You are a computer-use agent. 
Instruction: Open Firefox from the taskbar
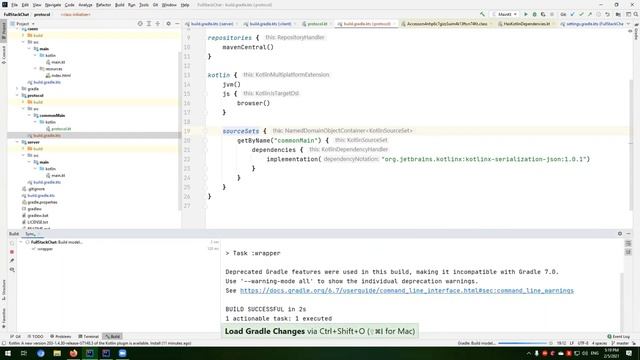coord(73,353)
